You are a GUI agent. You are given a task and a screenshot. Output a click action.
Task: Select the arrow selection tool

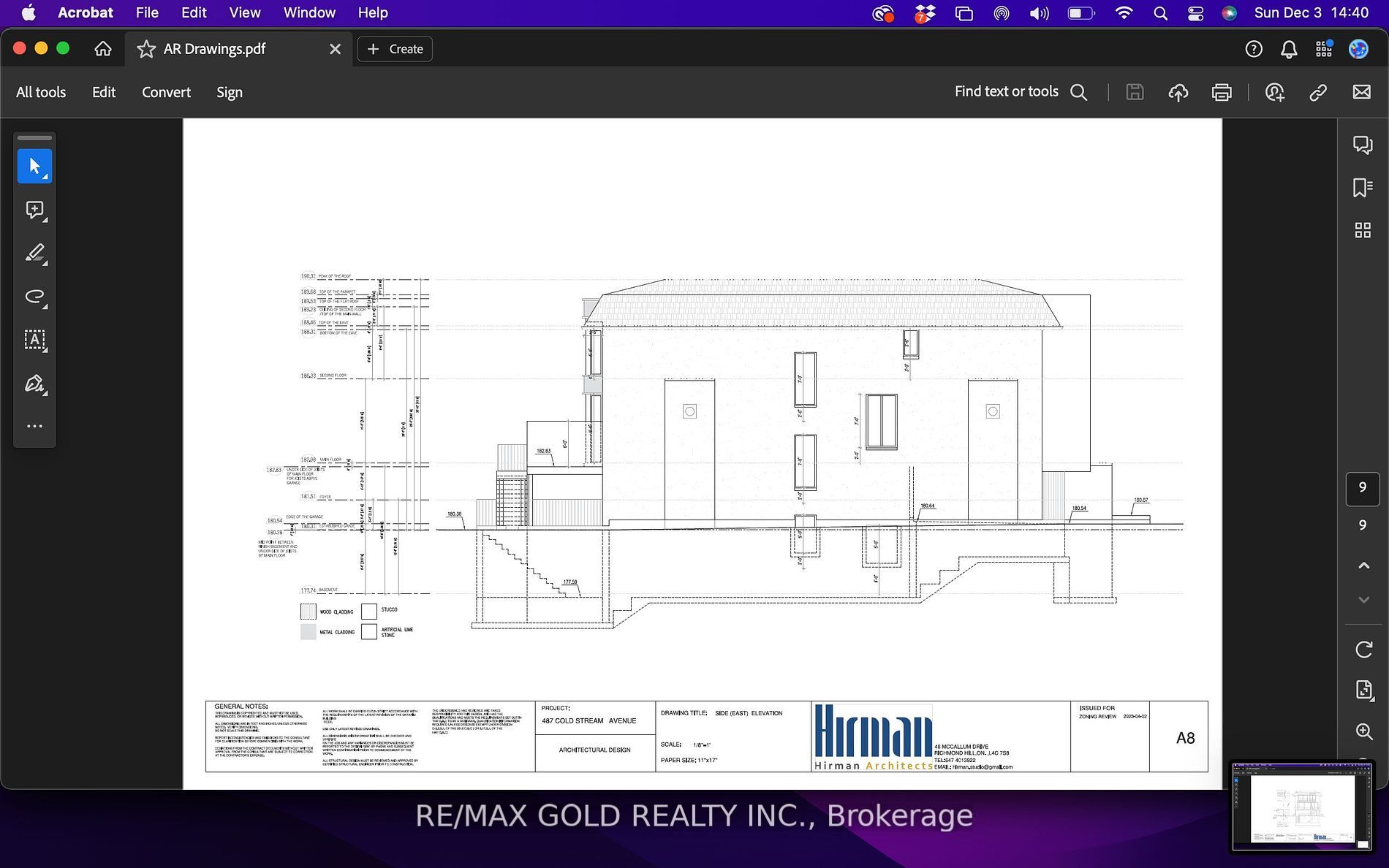(34, 167)
